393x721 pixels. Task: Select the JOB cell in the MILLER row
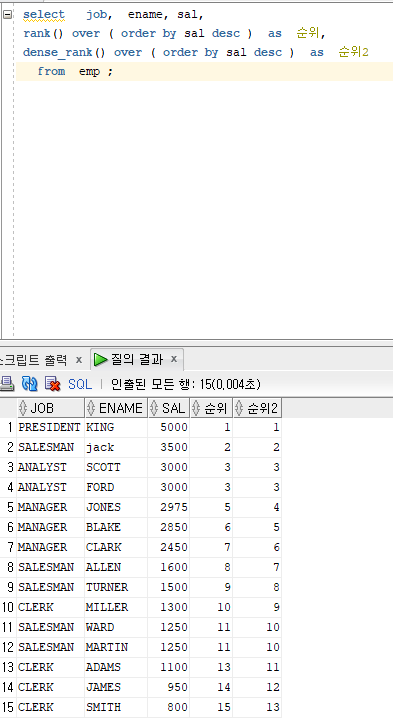[x=51, y=607]
